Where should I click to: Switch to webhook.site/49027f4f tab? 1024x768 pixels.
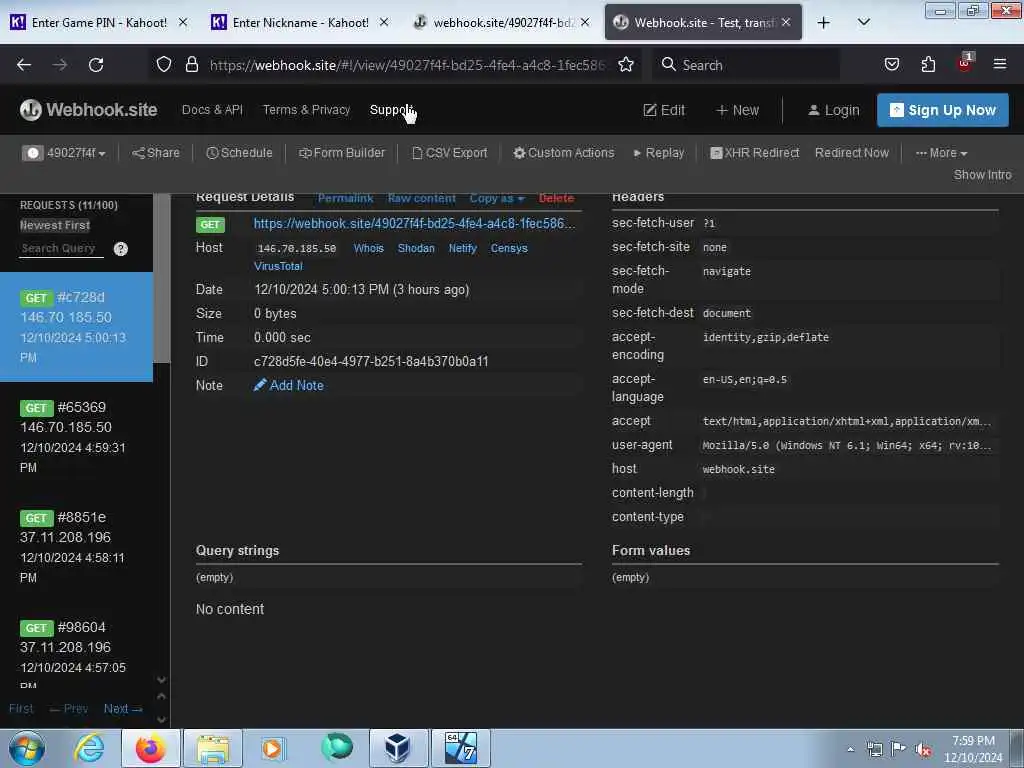pyautogui.click(x=503, y=22)
